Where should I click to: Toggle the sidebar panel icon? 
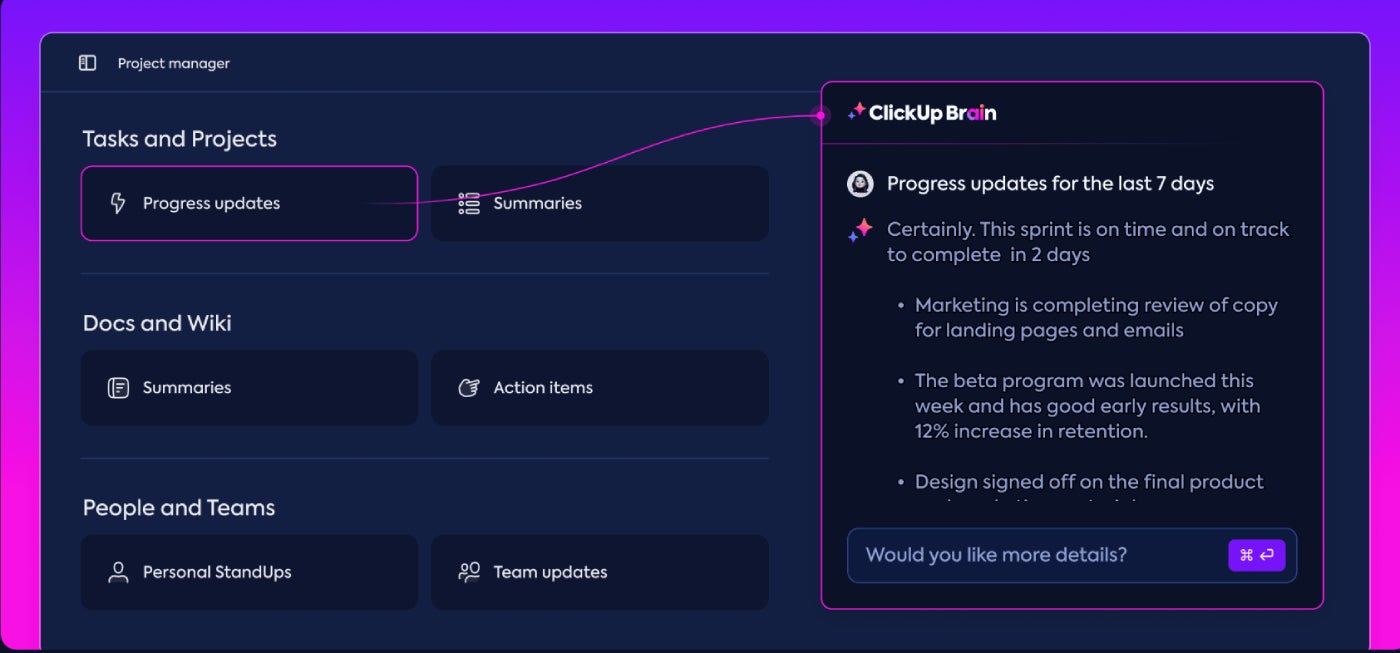pos(88,63)
